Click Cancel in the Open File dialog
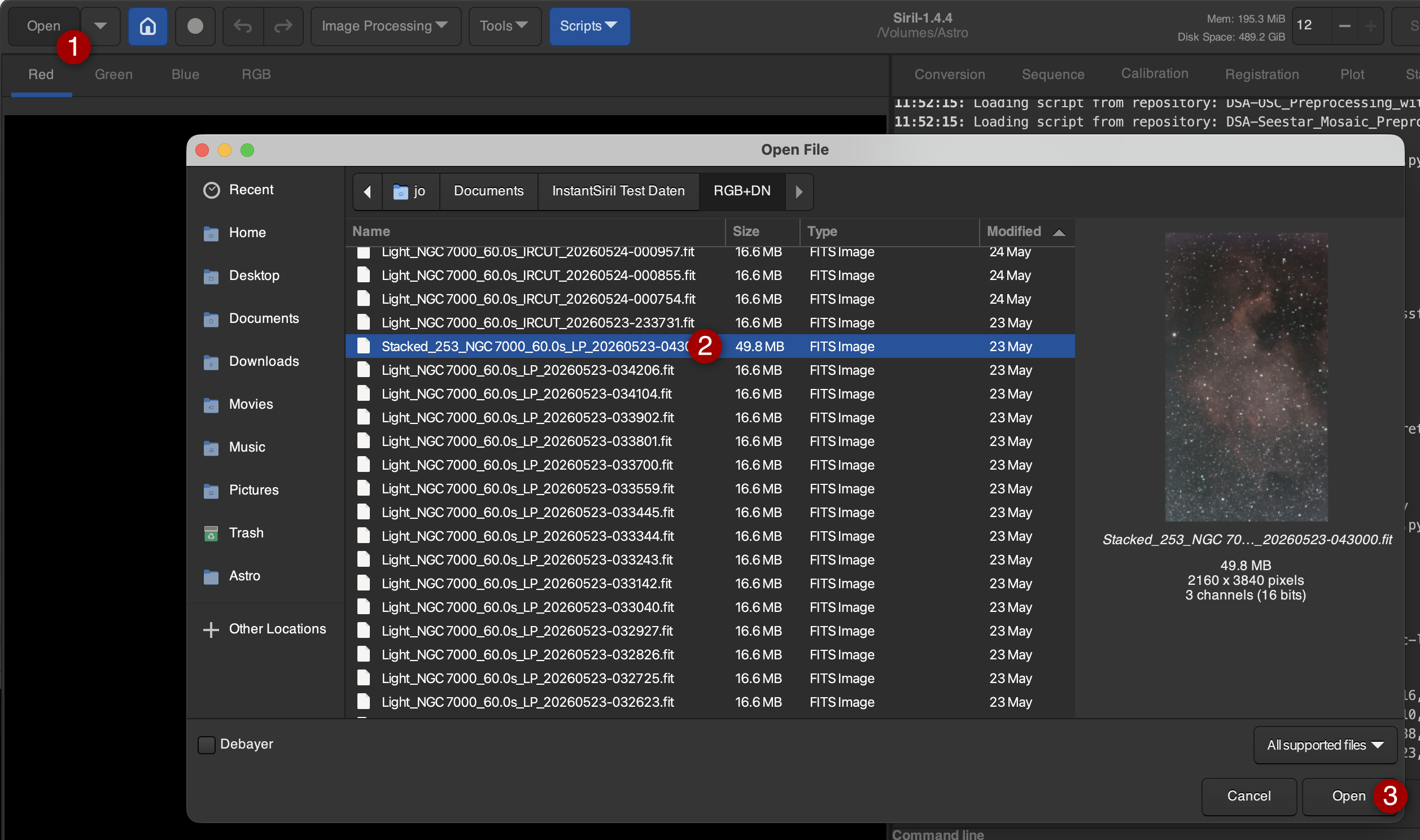1420x840 pixels. coord(1248,796)
